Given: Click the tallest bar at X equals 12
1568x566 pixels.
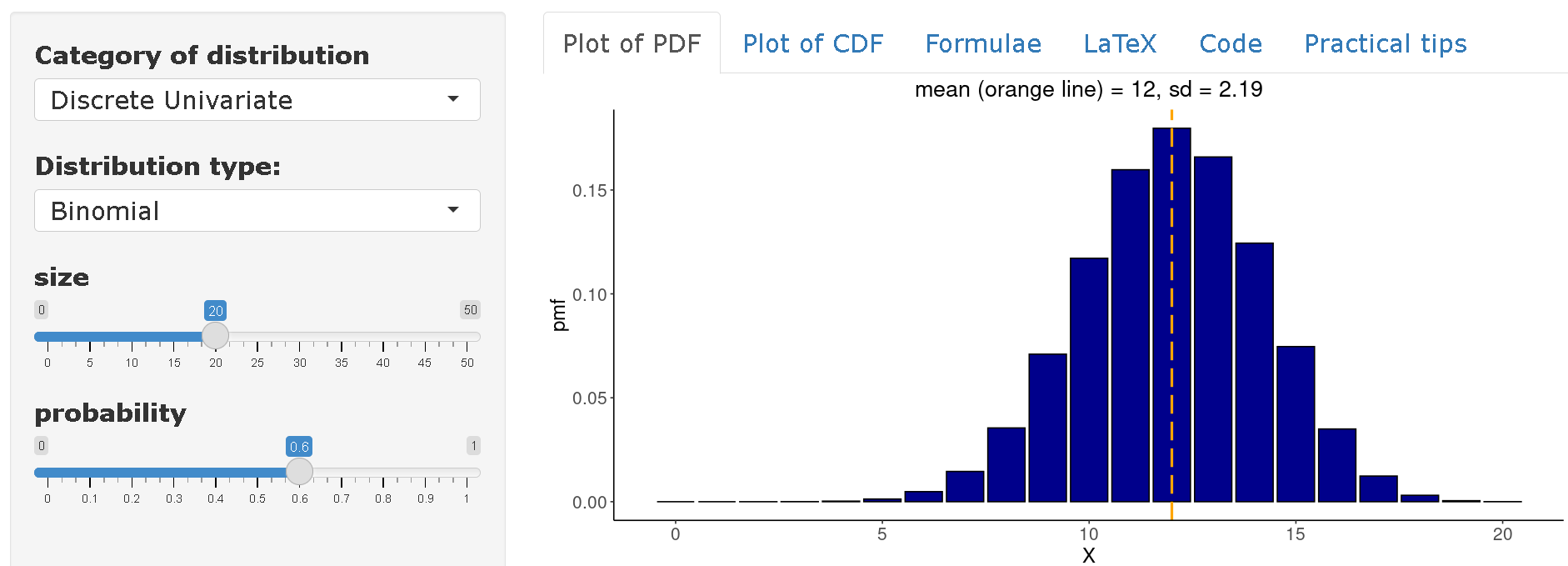Looking at the screenshot, I should pyautogui.click(x=1171, y=315).
